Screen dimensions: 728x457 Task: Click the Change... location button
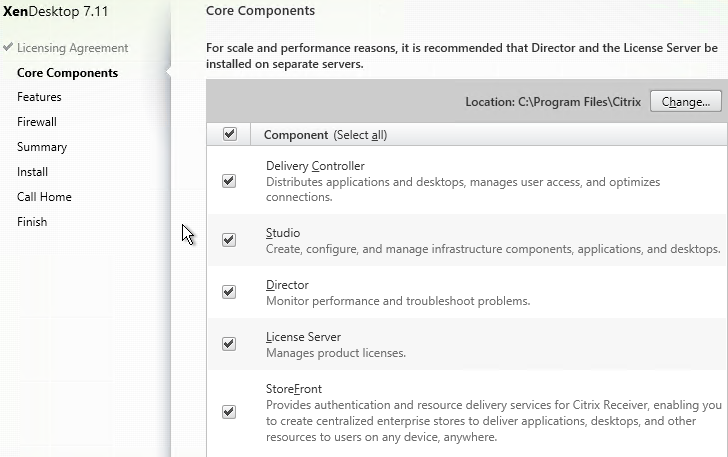pos(686,101)
